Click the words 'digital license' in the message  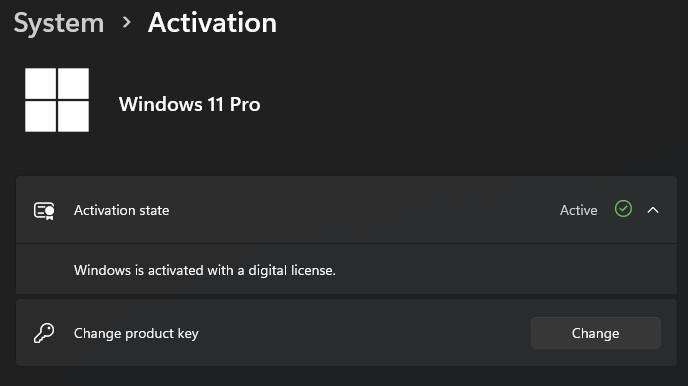[292, 270]
